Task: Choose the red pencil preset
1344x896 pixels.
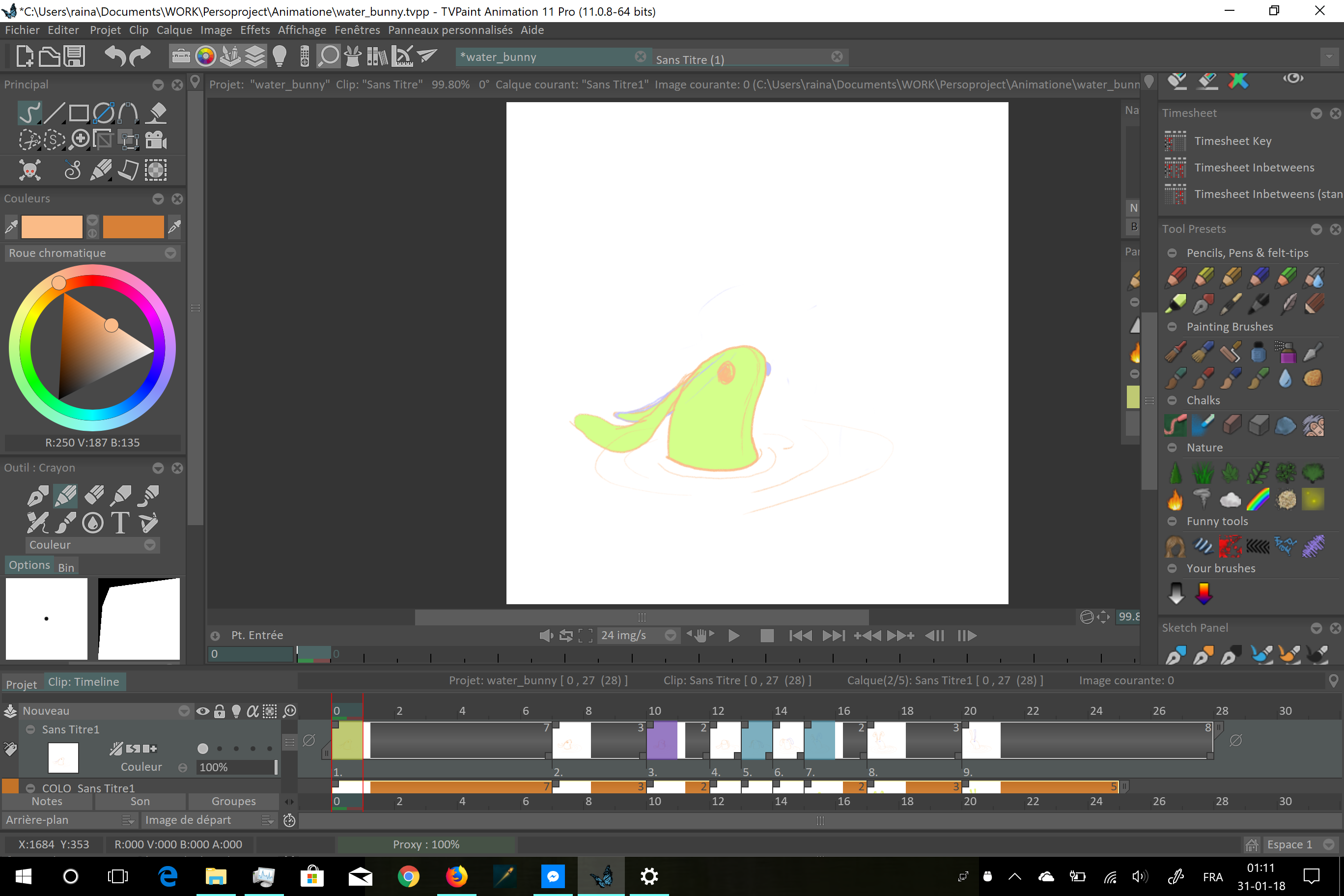Action: pyautogui.click(x=1176, y=278)
